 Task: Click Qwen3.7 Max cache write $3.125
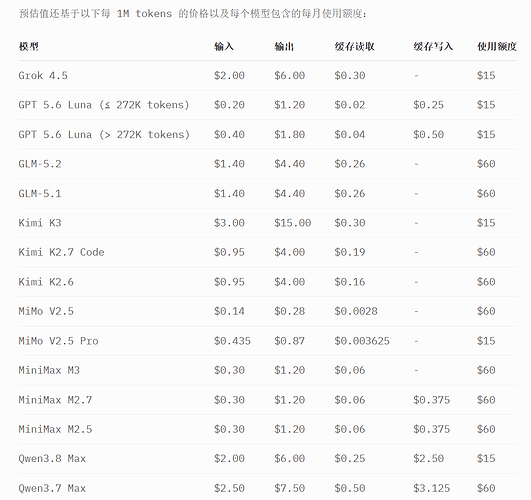click(431, 488)
